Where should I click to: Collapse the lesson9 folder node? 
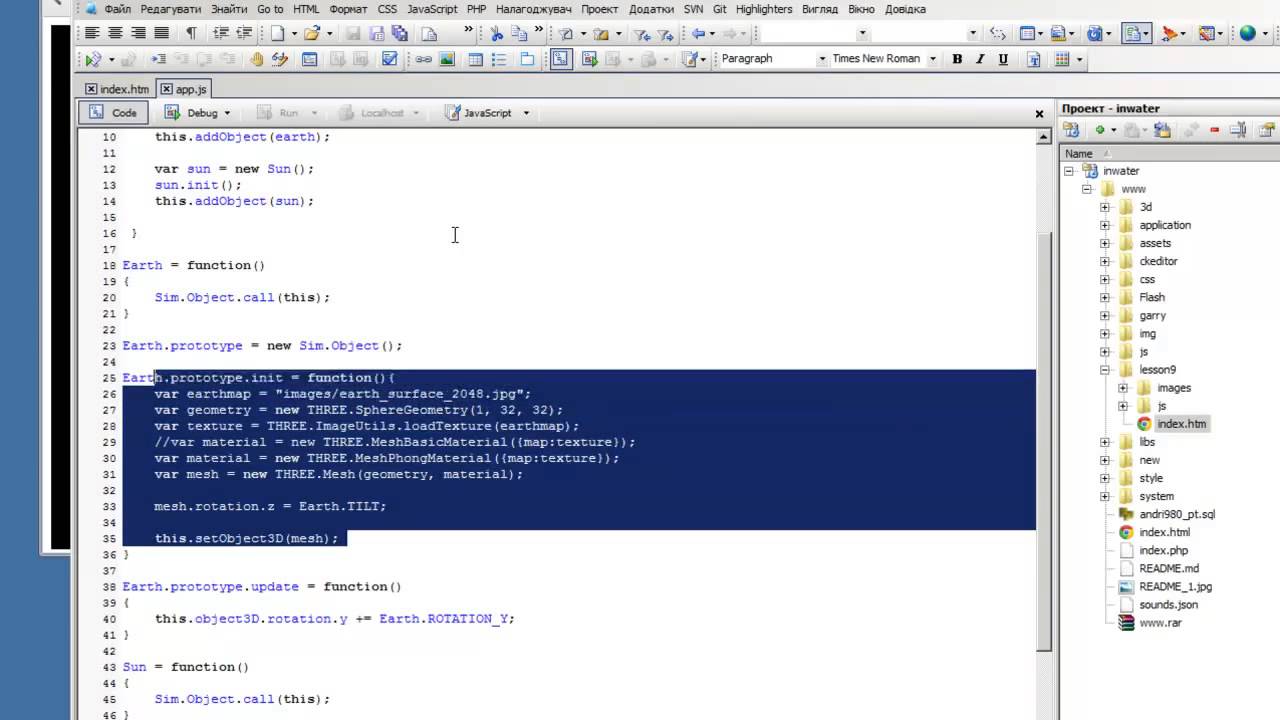click(1104, 370)
